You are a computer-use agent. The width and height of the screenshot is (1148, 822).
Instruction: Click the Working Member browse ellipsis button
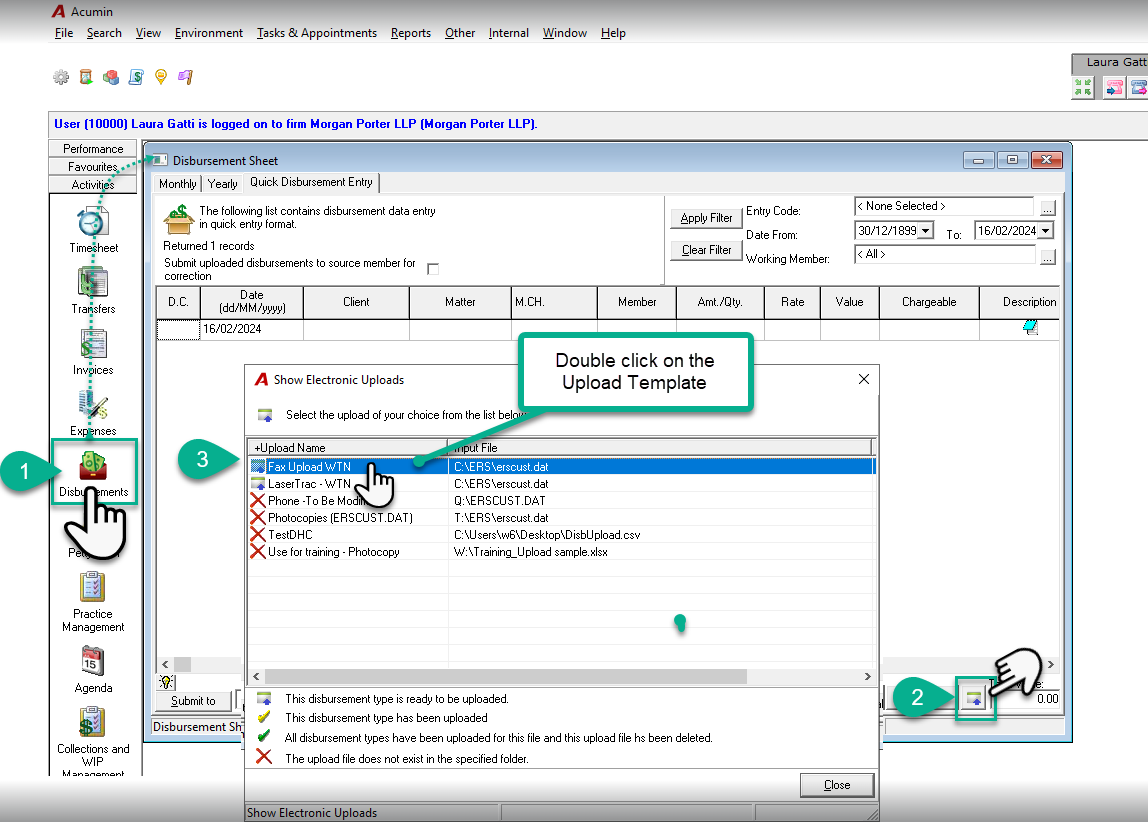coord(1048,257)
